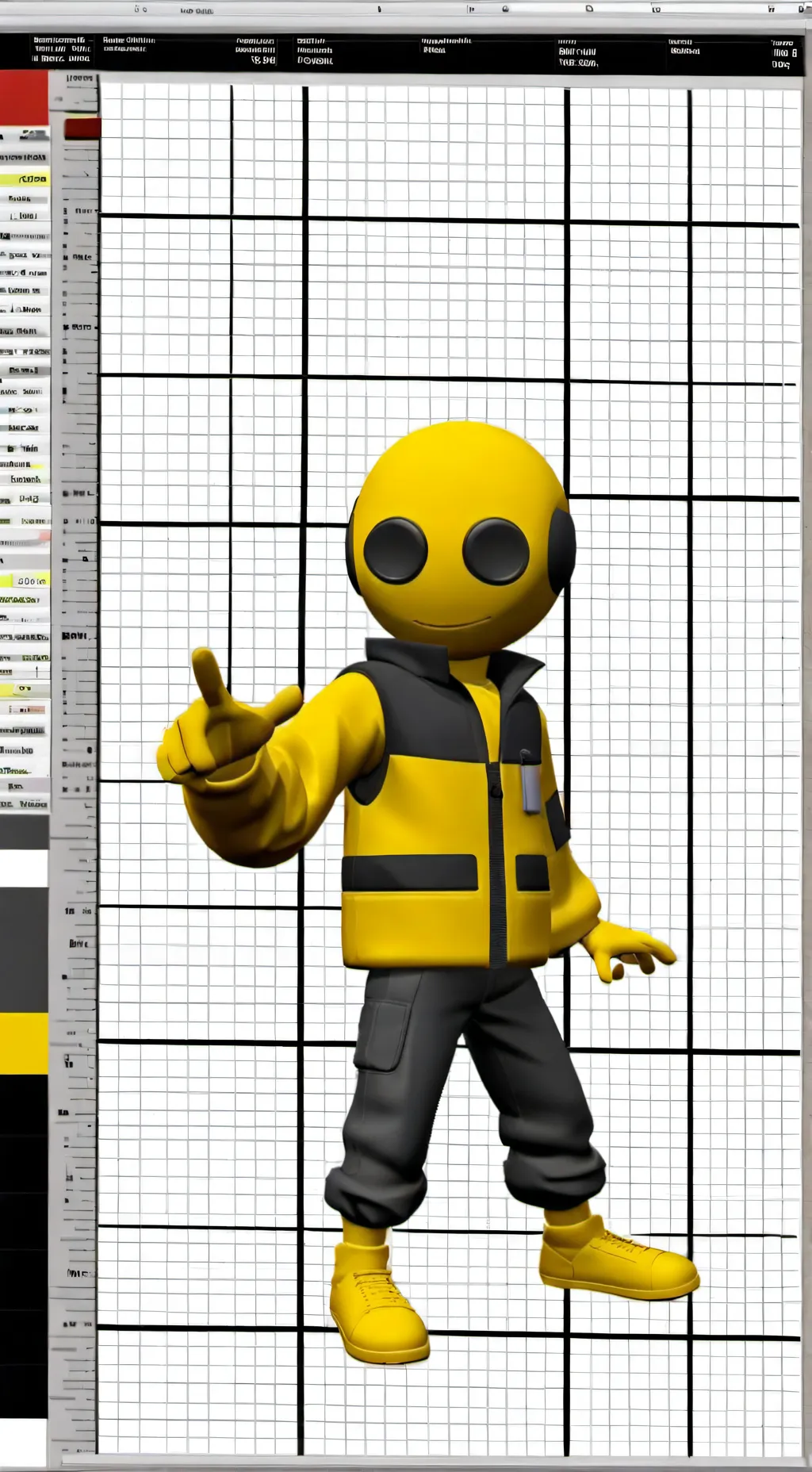The height and width of the screenshot is (1472, 812).
Task: Choose the dark gray color block above the yellow block
Action: (24, 949)
